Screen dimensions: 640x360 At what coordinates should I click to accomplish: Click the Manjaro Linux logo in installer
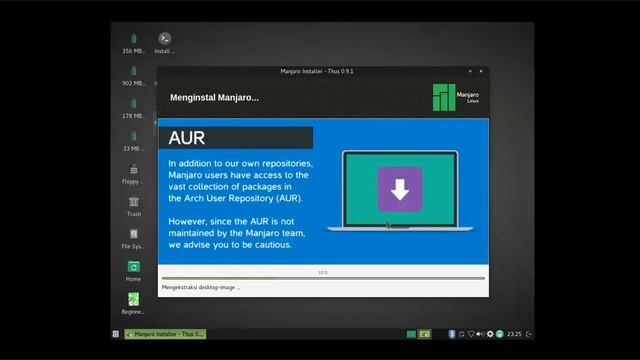456,98
